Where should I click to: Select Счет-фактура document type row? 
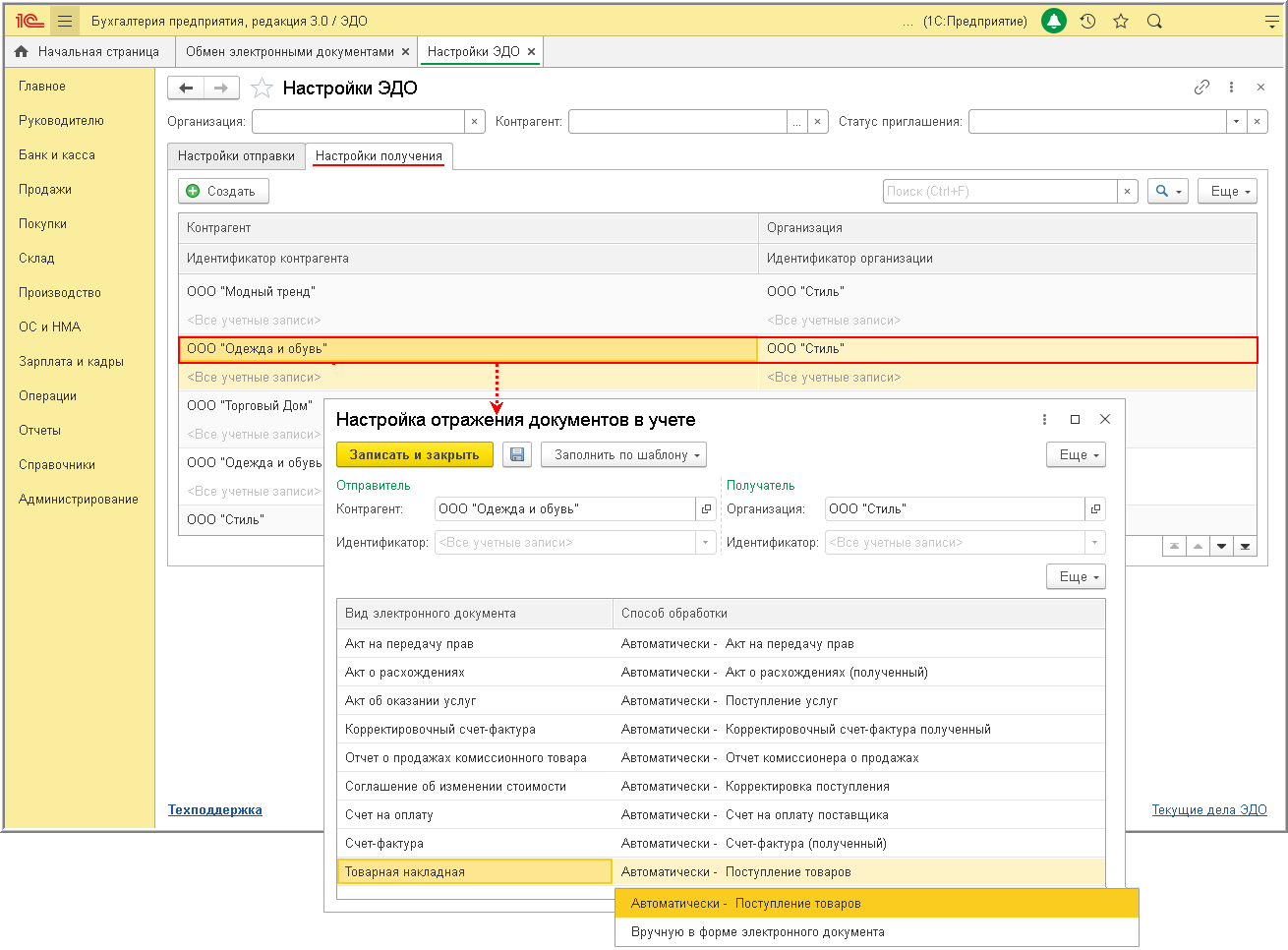tap(721, 844)
